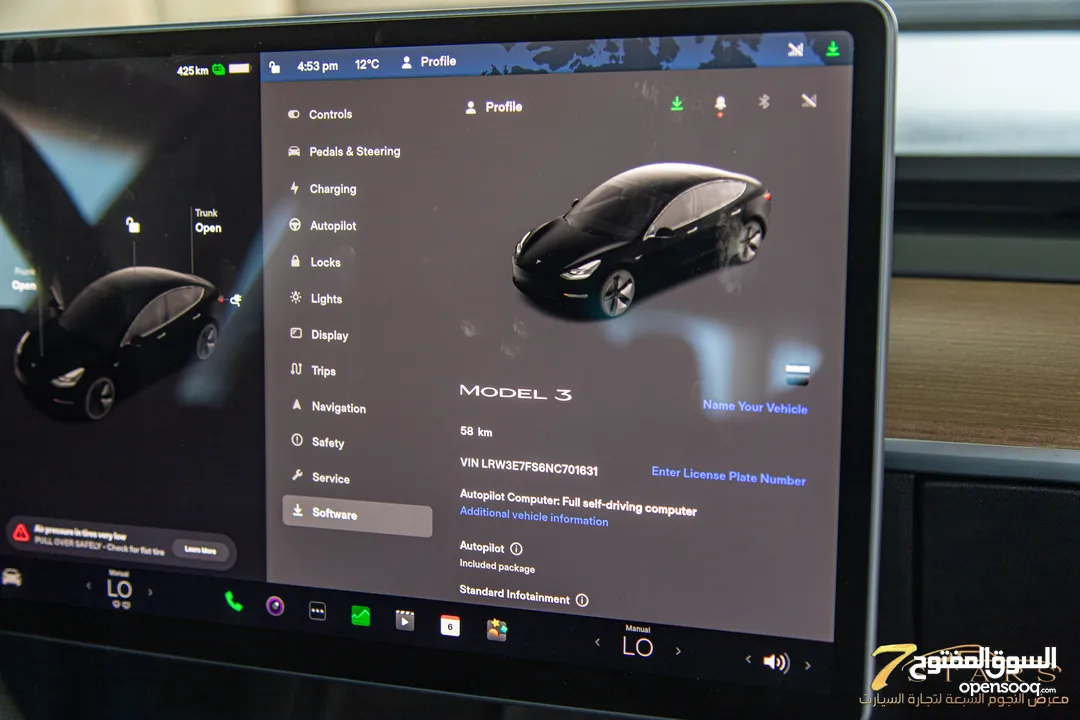The width and height of the screenshot is (1080, 720).
Task: Open Additional vehicle information link
Action: (534, 516)
